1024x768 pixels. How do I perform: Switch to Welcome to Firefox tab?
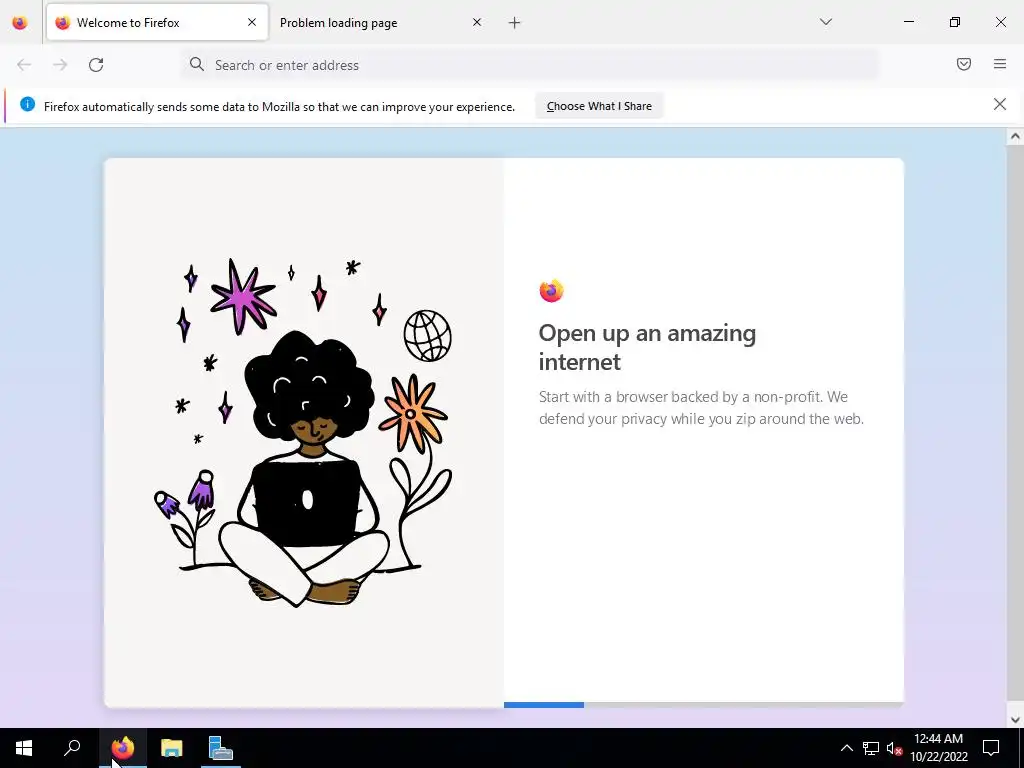(x=157, y=23)
